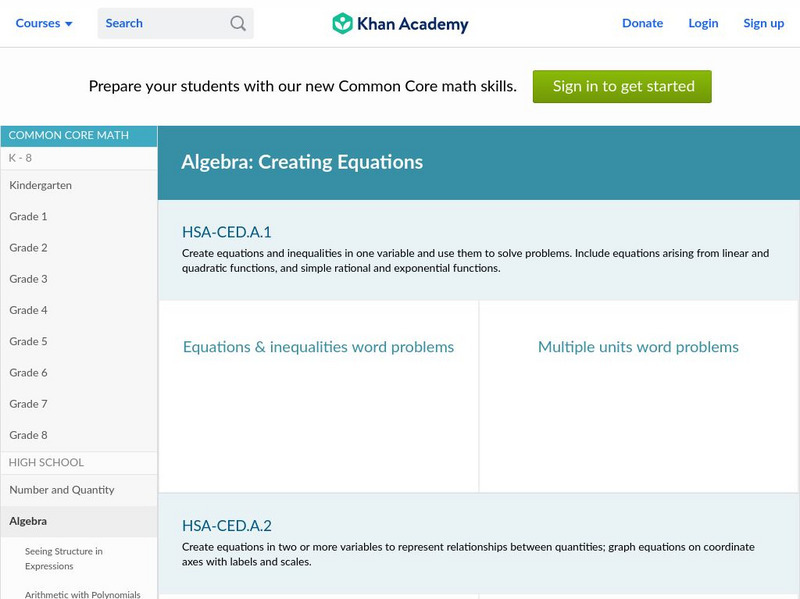800x599 pixels.
Task: Open the Donate link
Action: pos(642,23)
